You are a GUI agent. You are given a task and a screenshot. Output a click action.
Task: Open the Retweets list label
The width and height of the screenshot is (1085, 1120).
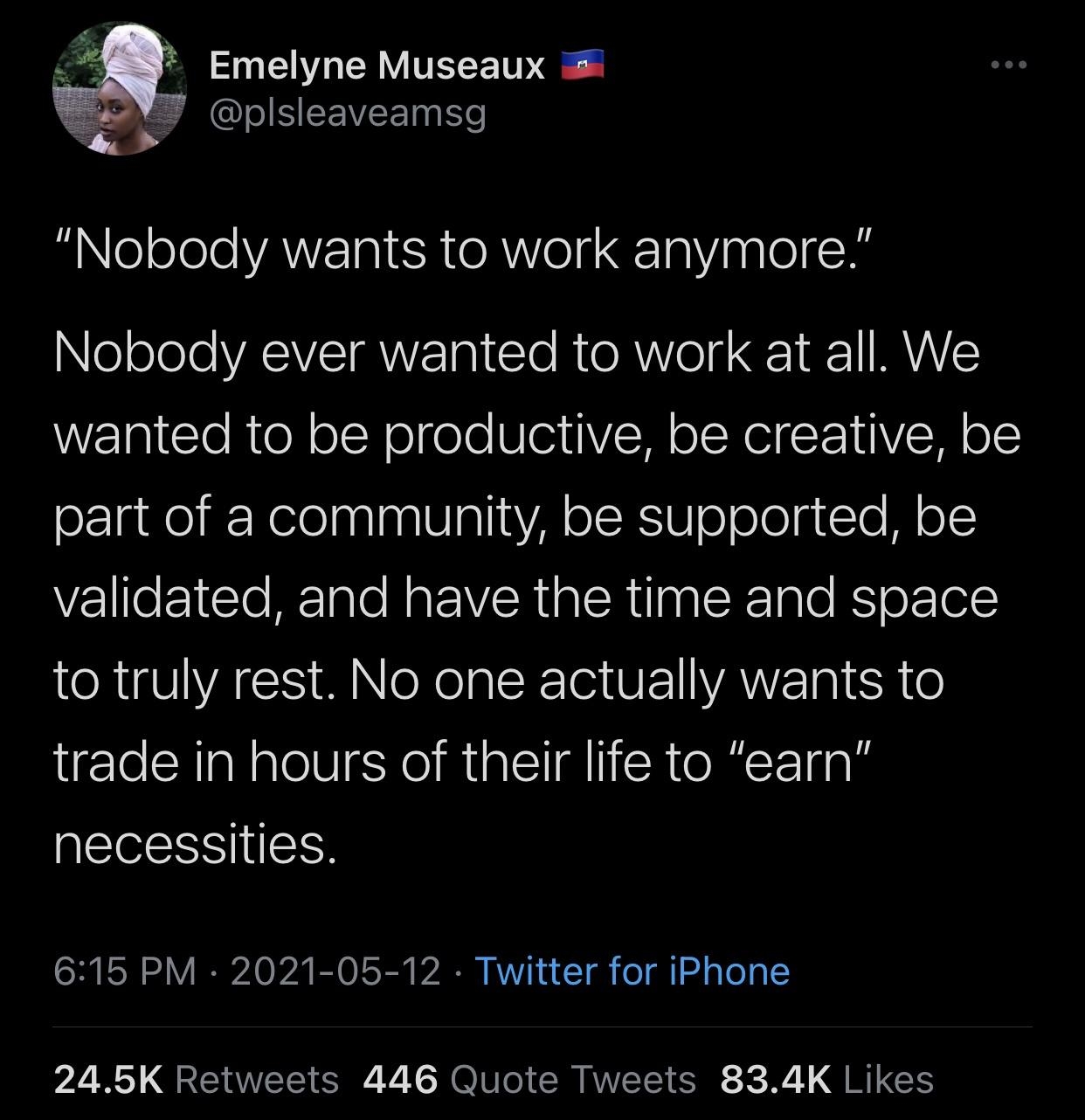257,1079
